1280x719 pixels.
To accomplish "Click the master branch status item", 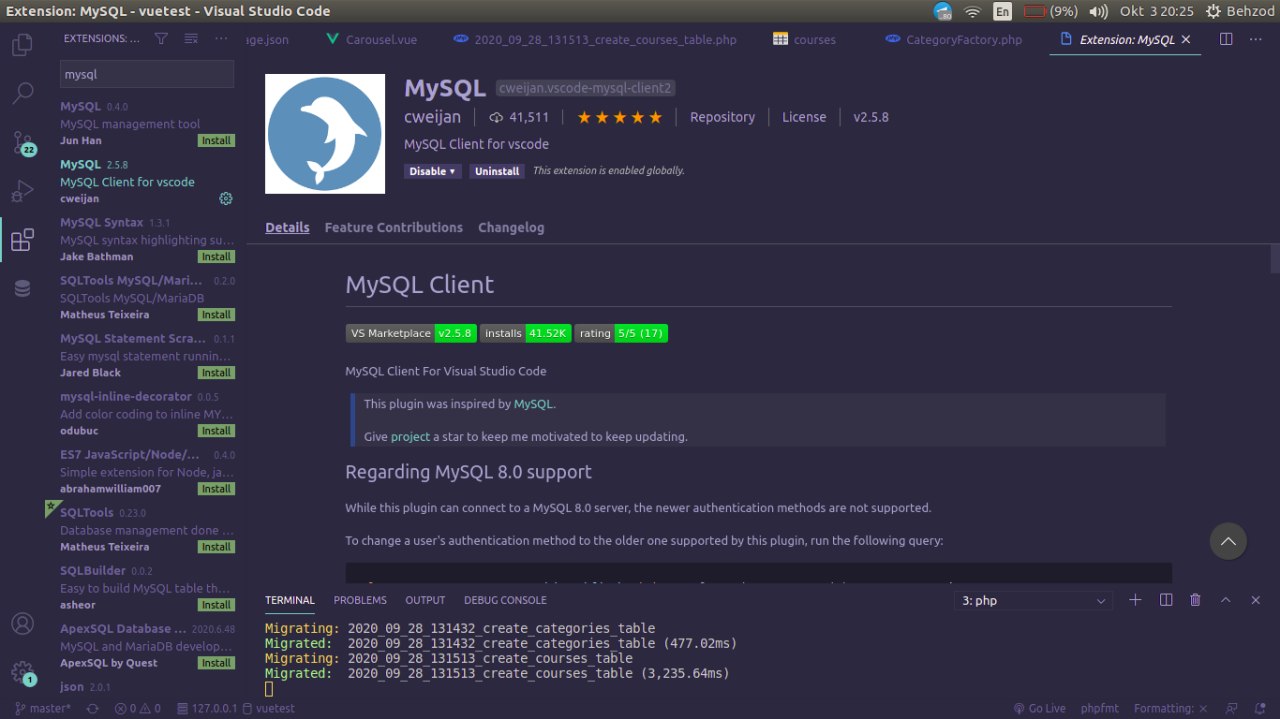I will 42,708.
